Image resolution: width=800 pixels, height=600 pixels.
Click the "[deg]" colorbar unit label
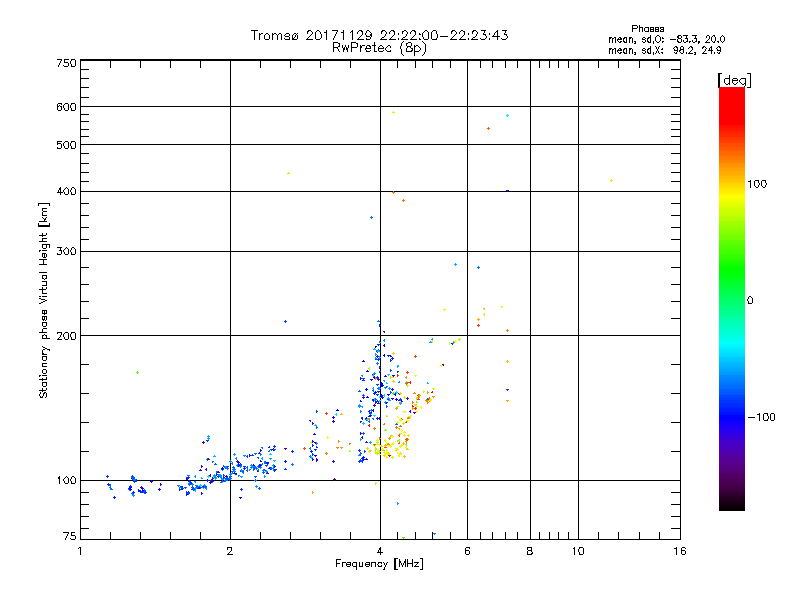tap(734, 81)
